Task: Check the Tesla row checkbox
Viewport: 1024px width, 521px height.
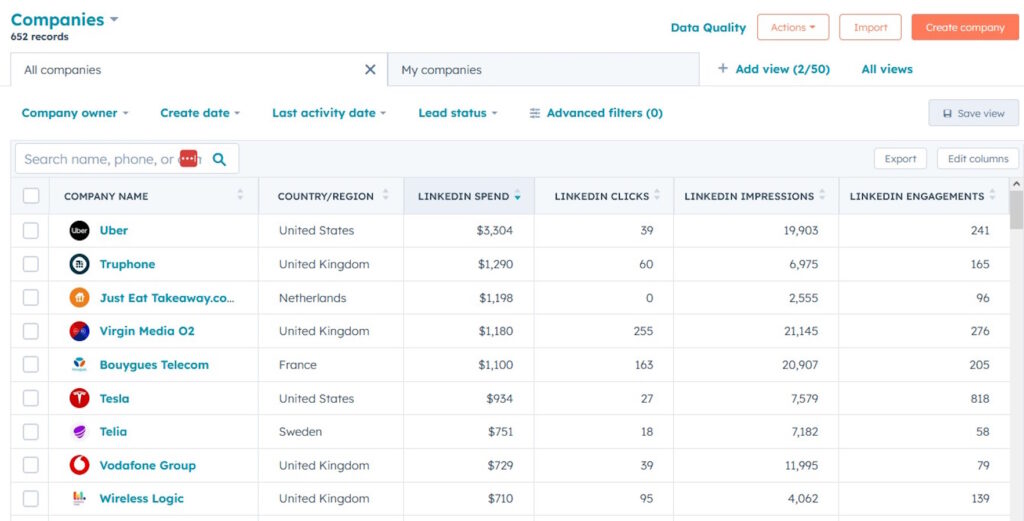Action: (x=31, y=398)
